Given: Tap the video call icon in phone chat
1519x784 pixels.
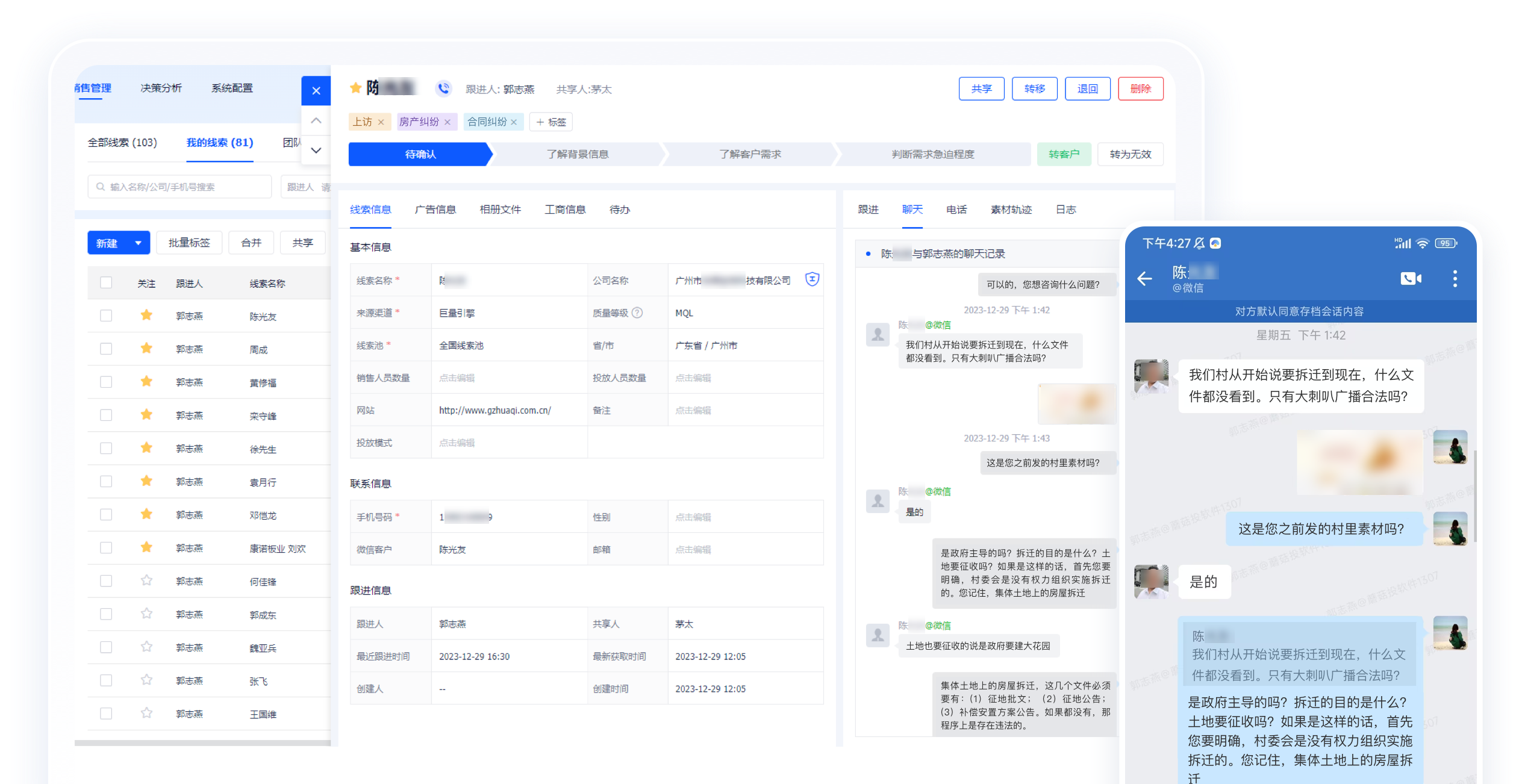Looking at the screenshot, I should (1410, 278).
